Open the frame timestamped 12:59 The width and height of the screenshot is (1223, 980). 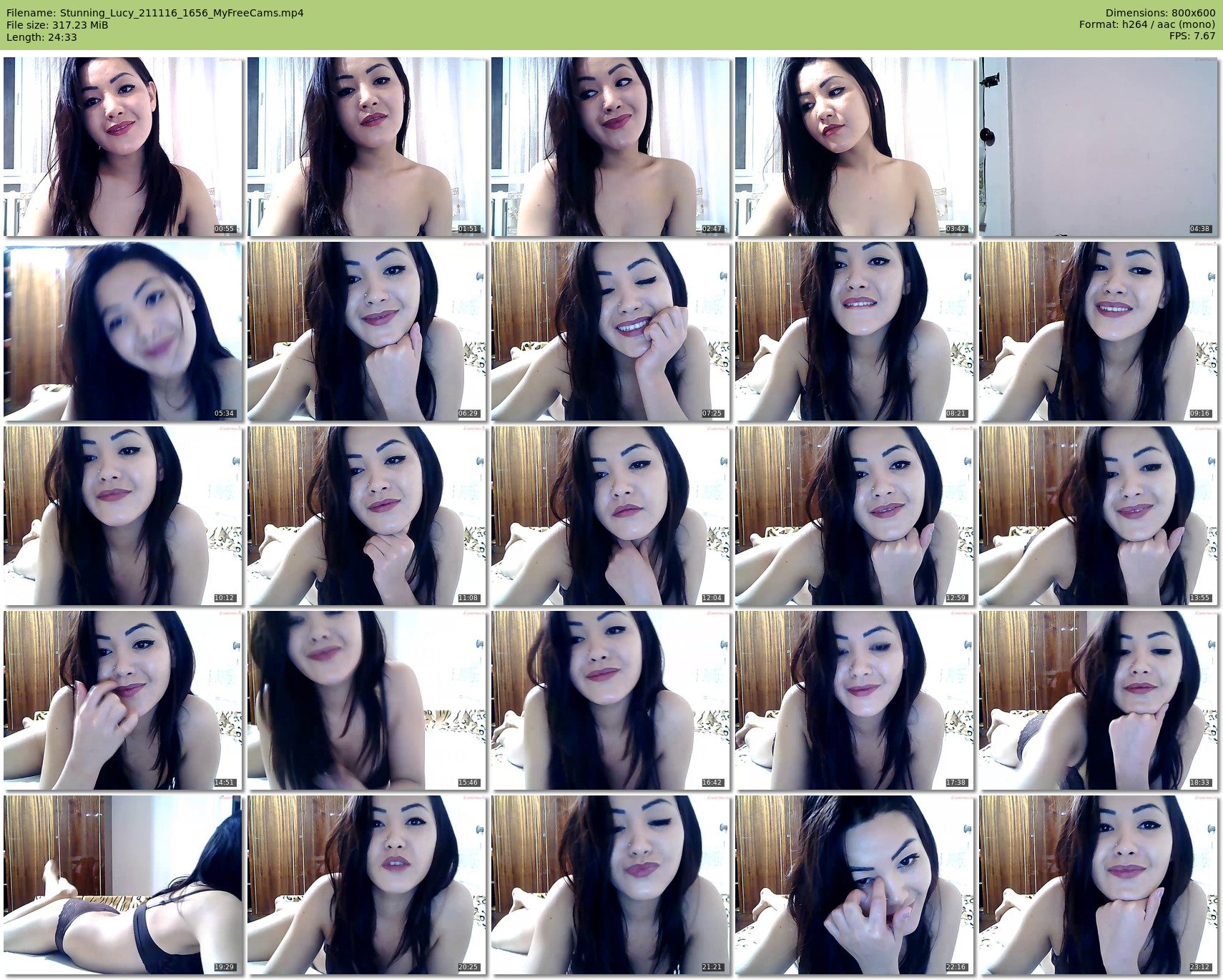(855, 516)
